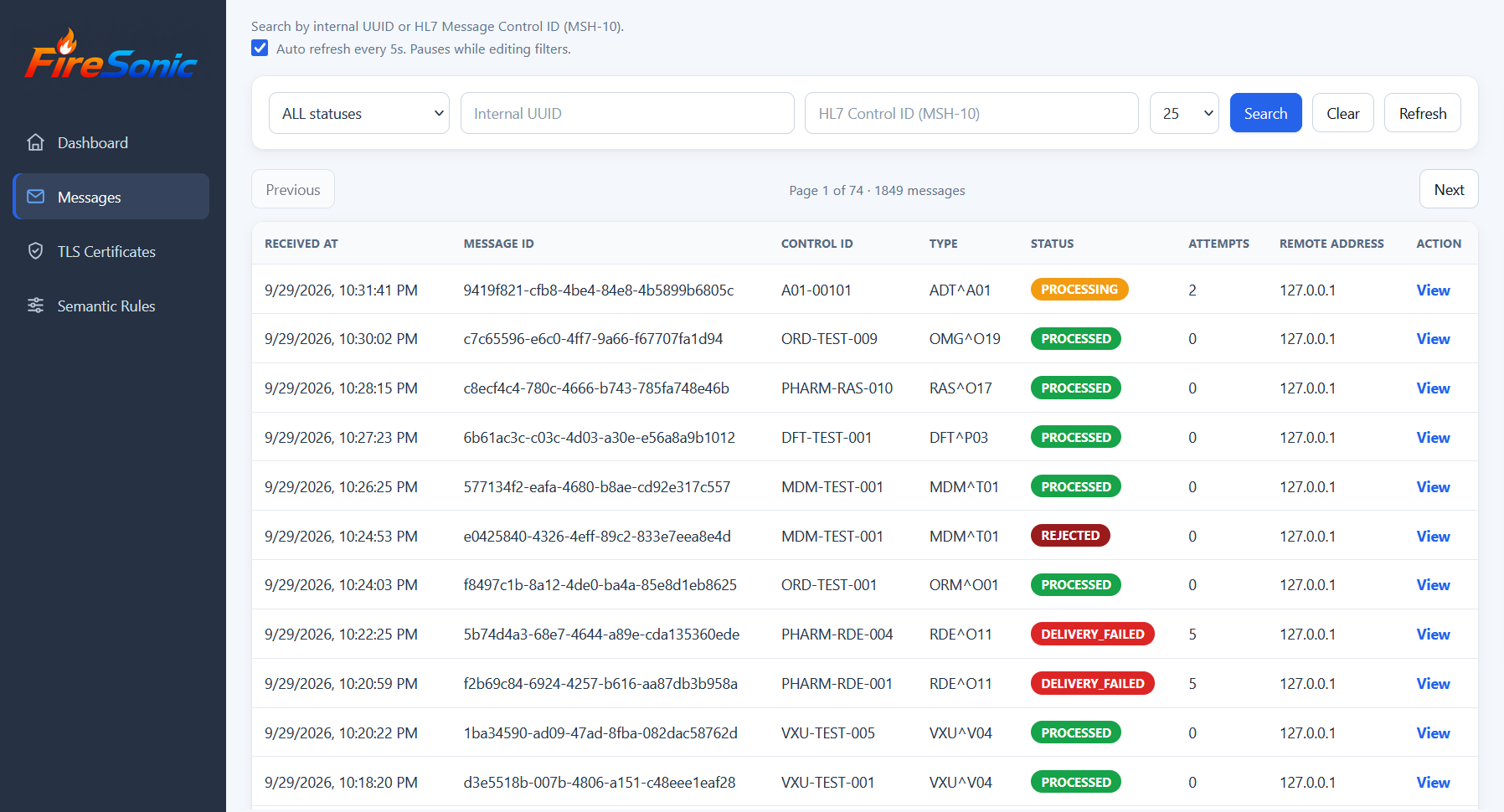
Task: View the ORD-TEST-009 message
Action: [x=1433, y=338]
